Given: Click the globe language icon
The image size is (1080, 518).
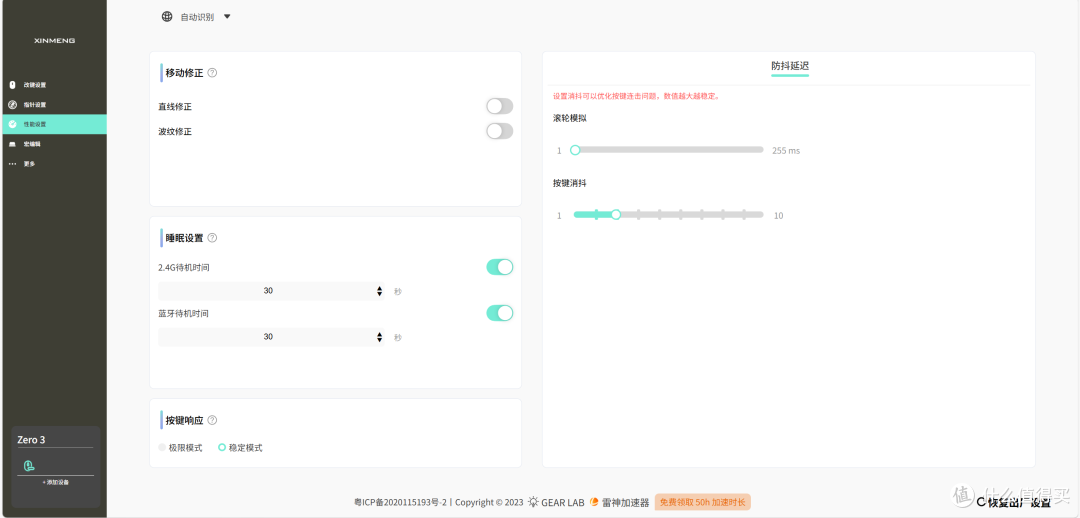Looking at the screenshot, I should [x=167, y=17].
